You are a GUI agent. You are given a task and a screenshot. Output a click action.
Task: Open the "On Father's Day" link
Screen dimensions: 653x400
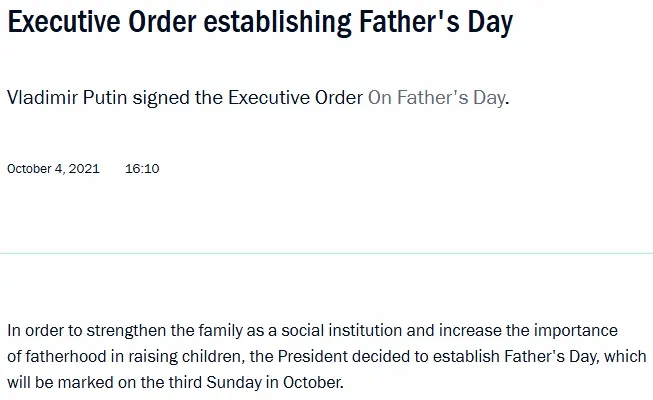coord(436,98)
